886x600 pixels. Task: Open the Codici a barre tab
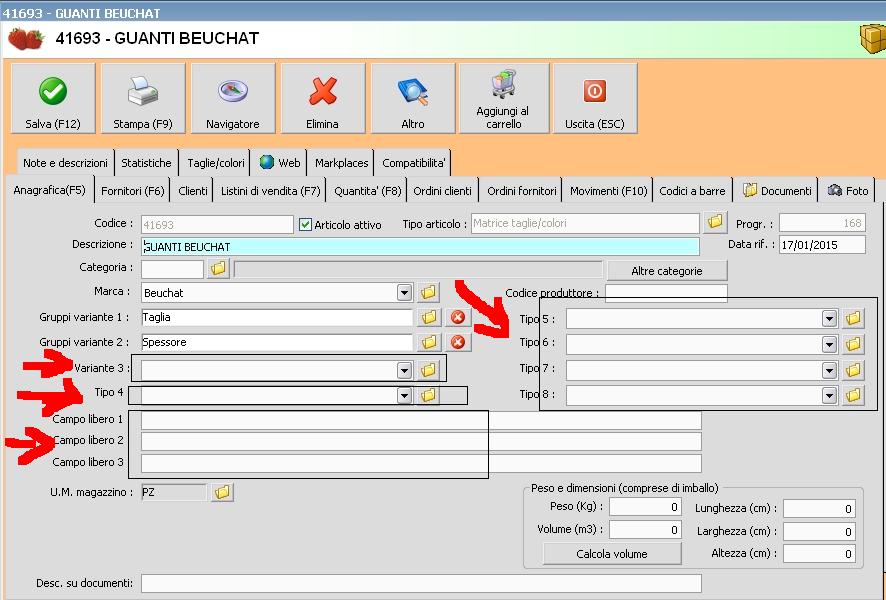point(692,191)
